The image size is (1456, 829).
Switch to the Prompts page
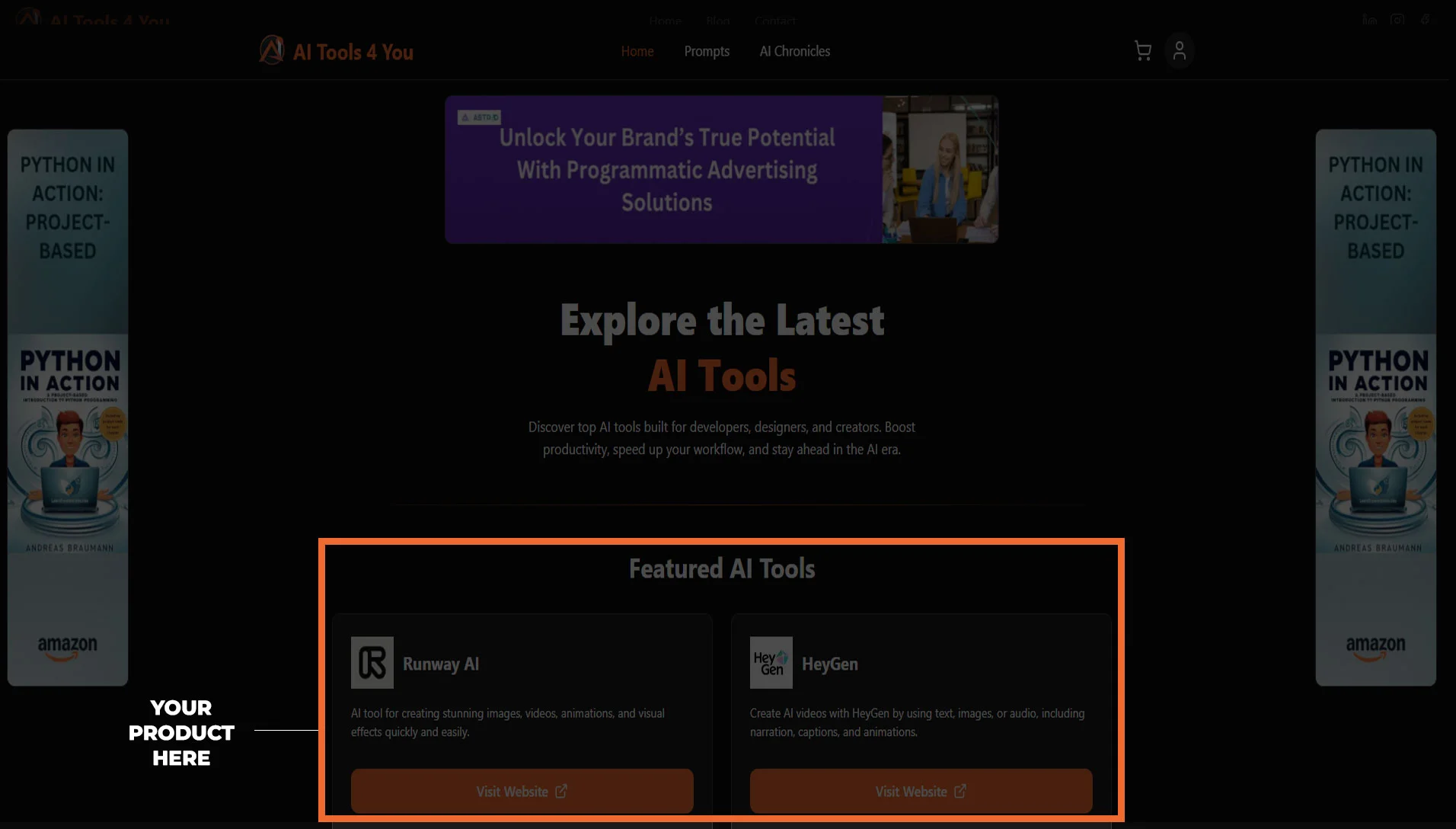[707, 51]
